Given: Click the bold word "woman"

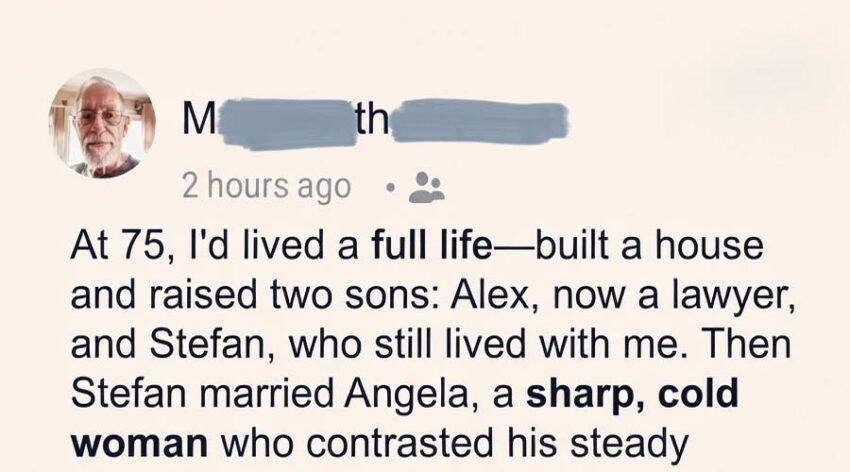Looking at the screenshot, I should click(134, 443).
